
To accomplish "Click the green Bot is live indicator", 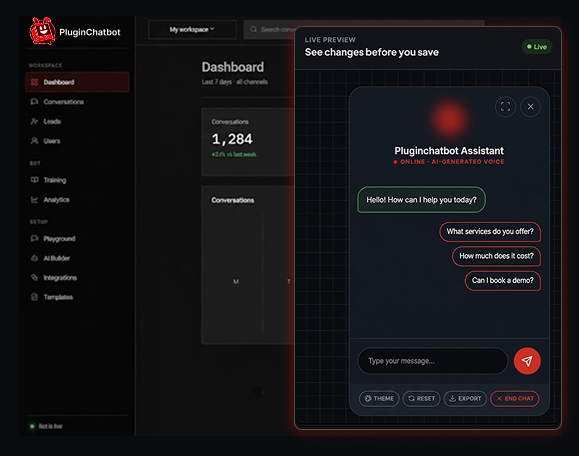I will (x=32, y=426).
